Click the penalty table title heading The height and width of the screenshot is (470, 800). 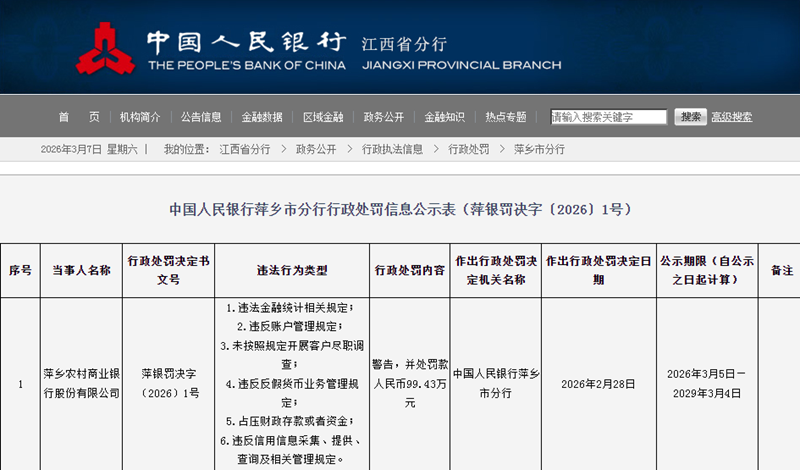coord(400,210)
